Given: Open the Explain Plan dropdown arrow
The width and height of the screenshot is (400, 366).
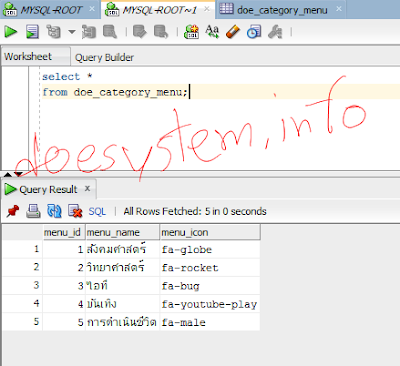Looking at the screenshot, I should coord(72,32).
